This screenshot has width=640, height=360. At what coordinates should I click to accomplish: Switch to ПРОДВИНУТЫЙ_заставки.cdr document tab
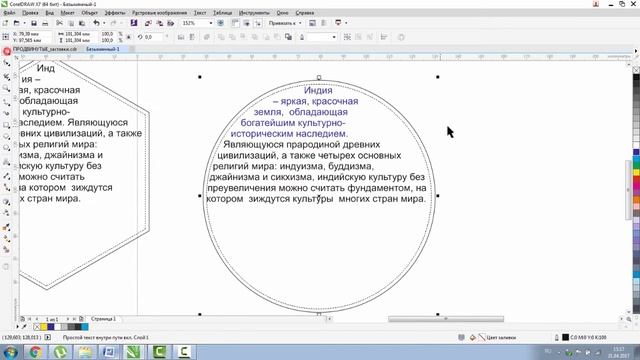pyautogui.click(x=45, y=49)
